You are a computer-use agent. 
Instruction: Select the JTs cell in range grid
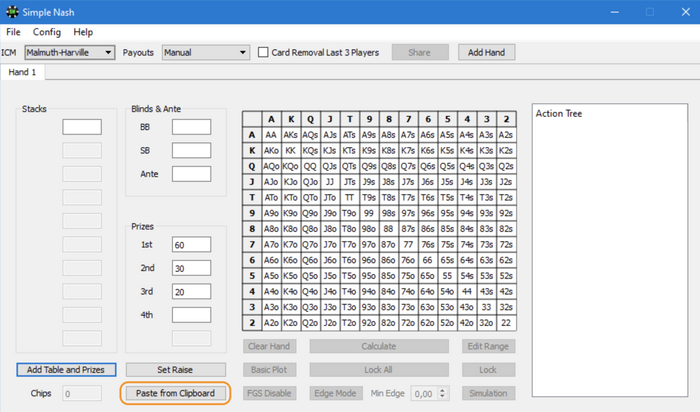coord(349,182)
